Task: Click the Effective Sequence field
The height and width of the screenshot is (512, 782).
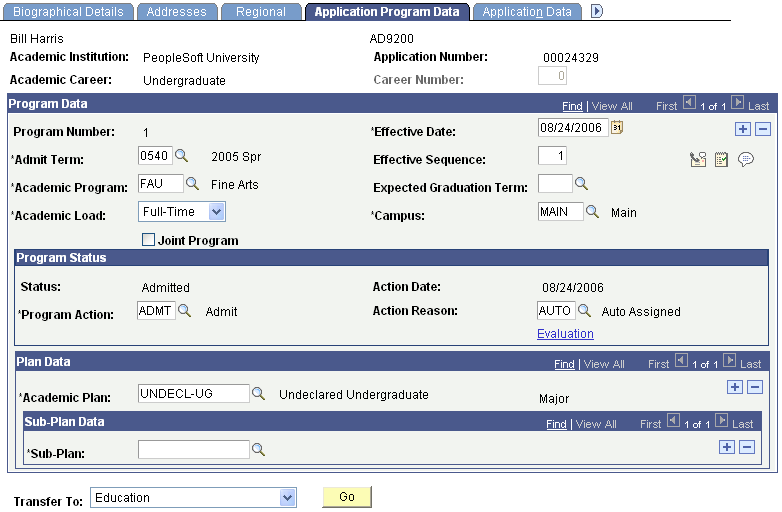Action: coord(552,156)
